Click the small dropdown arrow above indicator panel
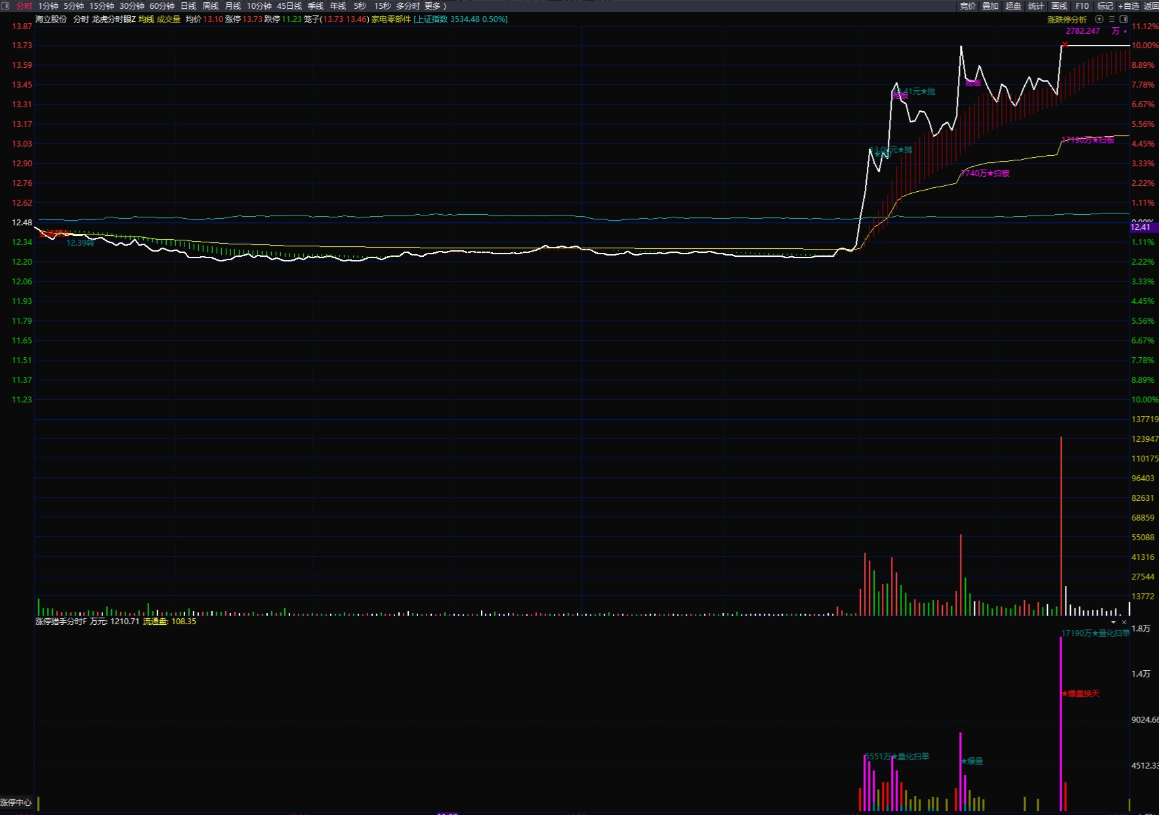 (1115, 622)
